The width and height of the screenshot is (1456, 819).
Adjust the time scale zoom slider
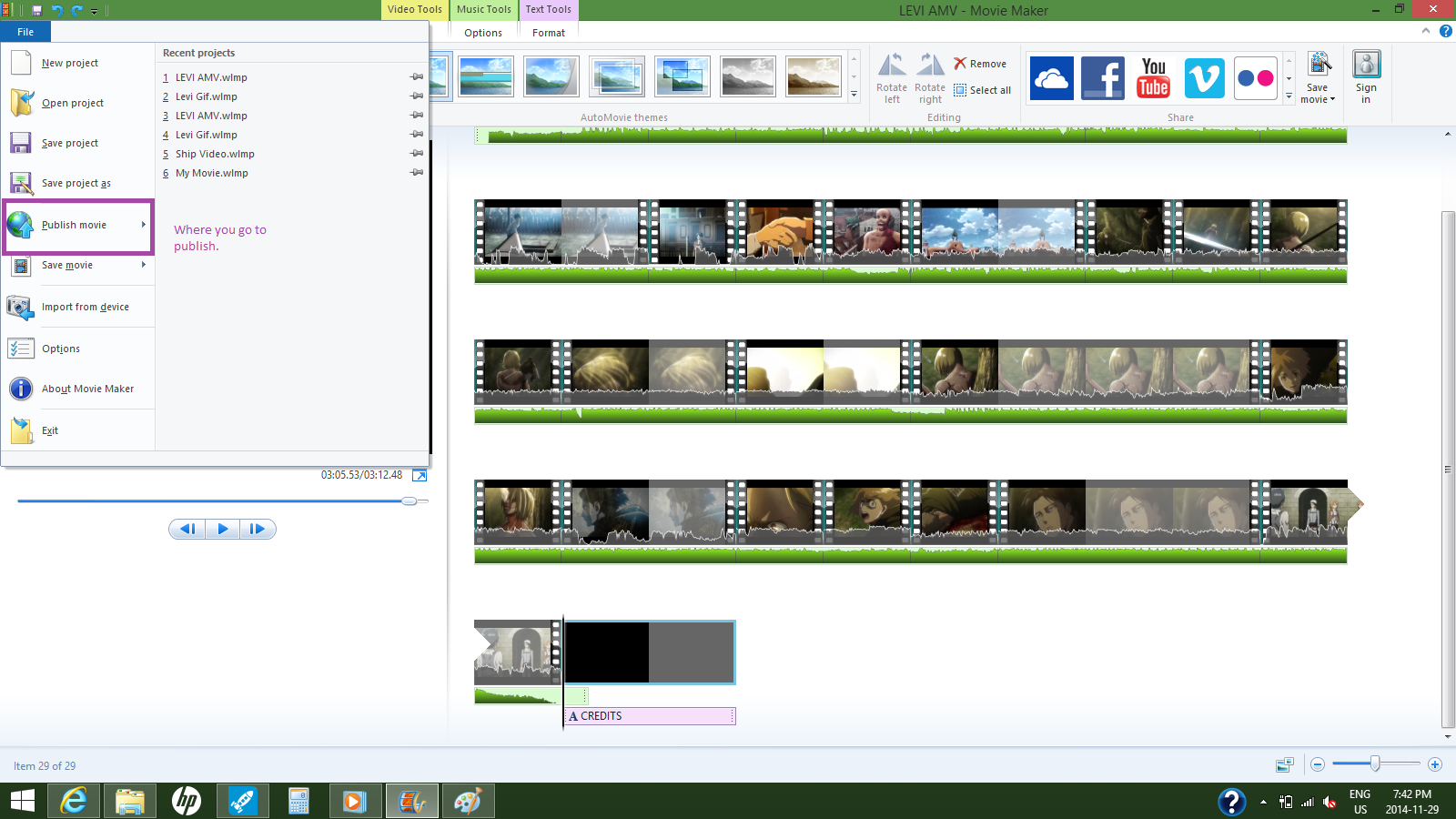pyautogui.click(x=1375, y=764)
